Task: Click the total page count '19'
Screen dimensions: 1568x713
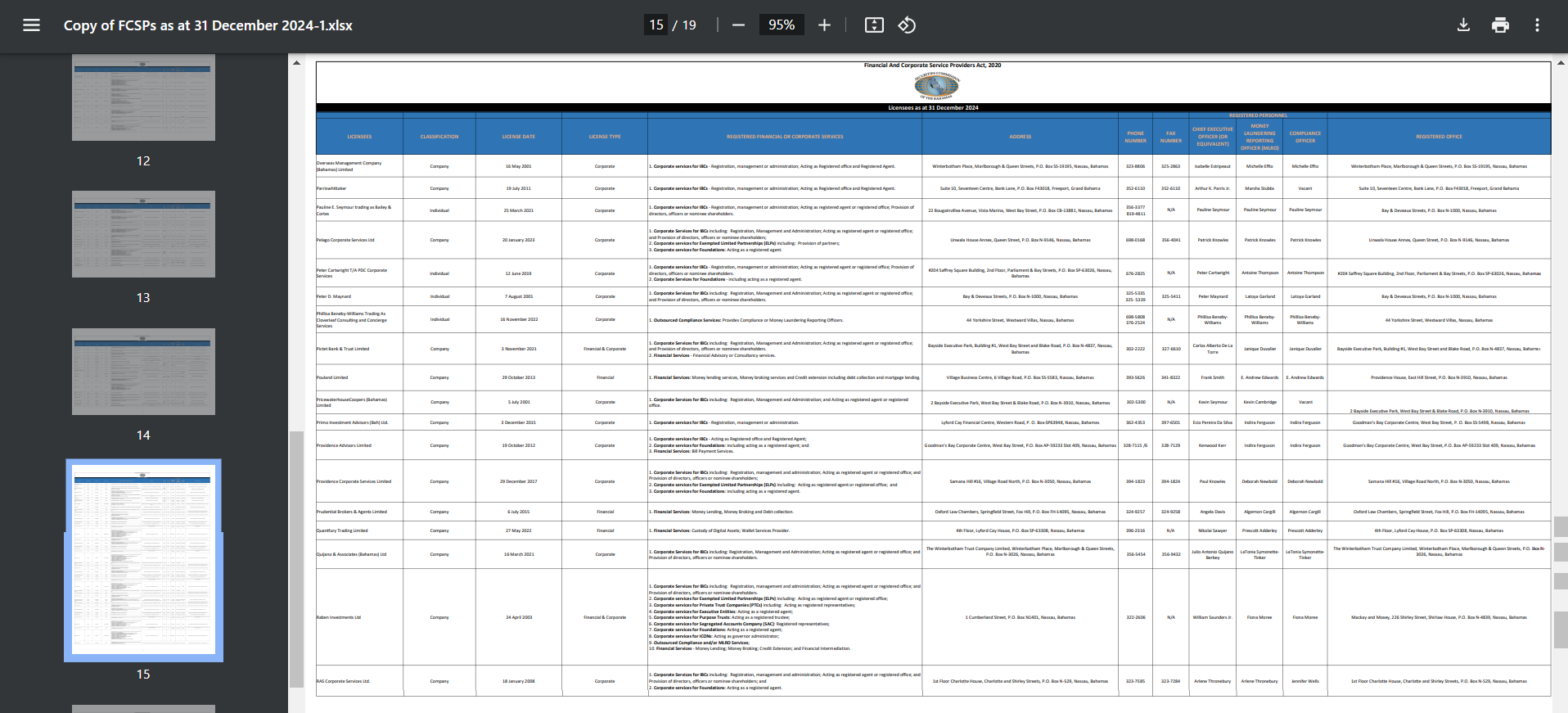Action: pos(689,25)
